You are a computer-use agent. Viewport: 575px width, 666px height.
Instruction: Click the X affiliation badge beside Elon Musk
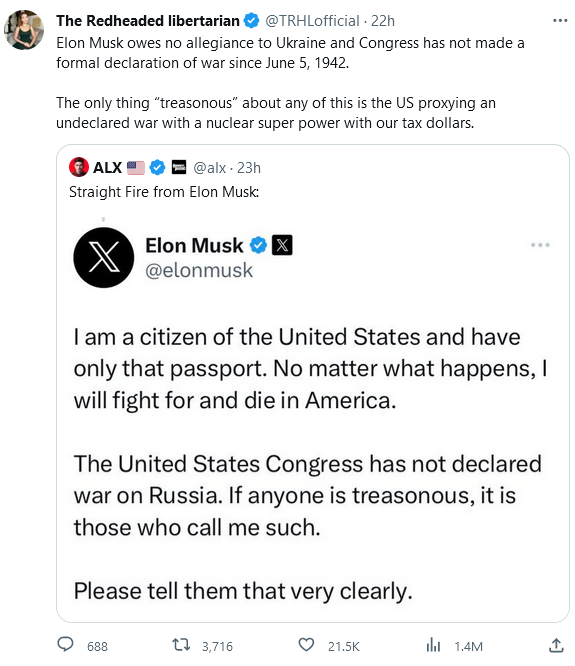pos(282,245)
